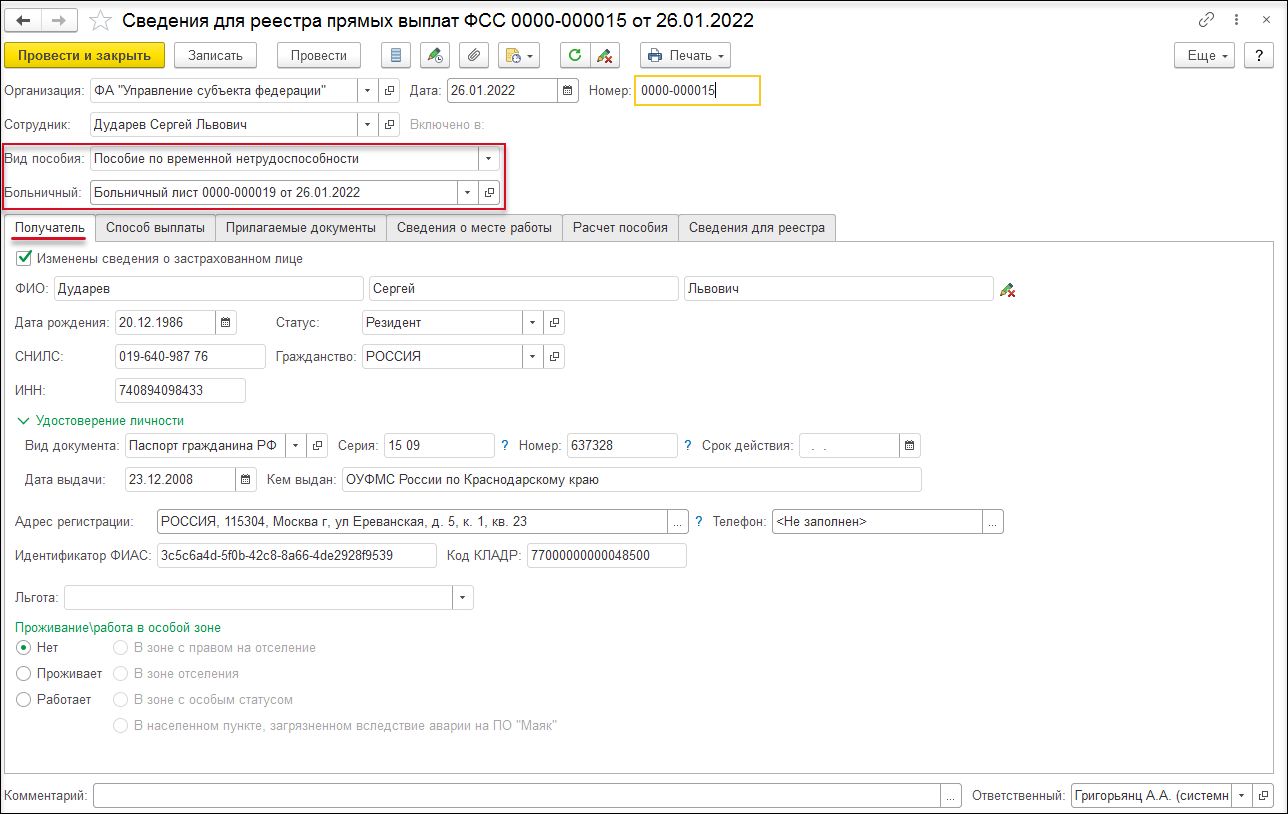The image size is (1288, 814).
Task: Add document to favorites with star
Action: pos(100,20)
